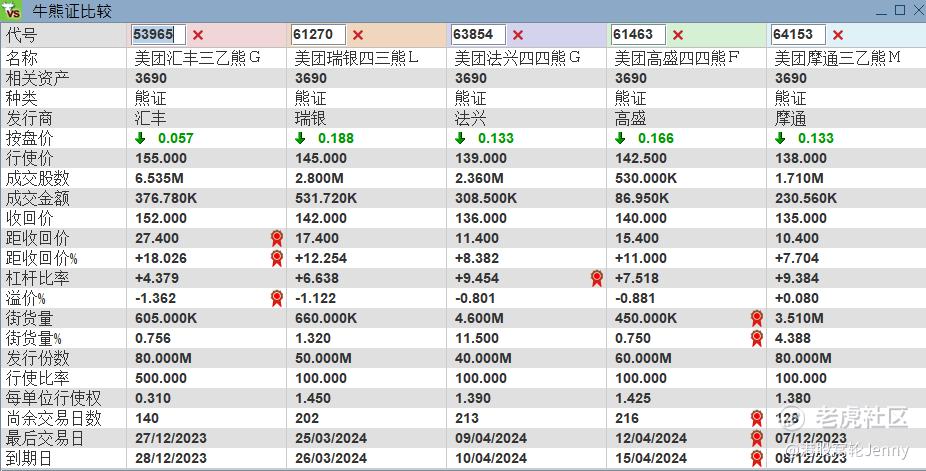The height and width of the screenshot is (471, 926).
Task: Click green down arrow beside 63854's 0.133
Action: [460, 138]
